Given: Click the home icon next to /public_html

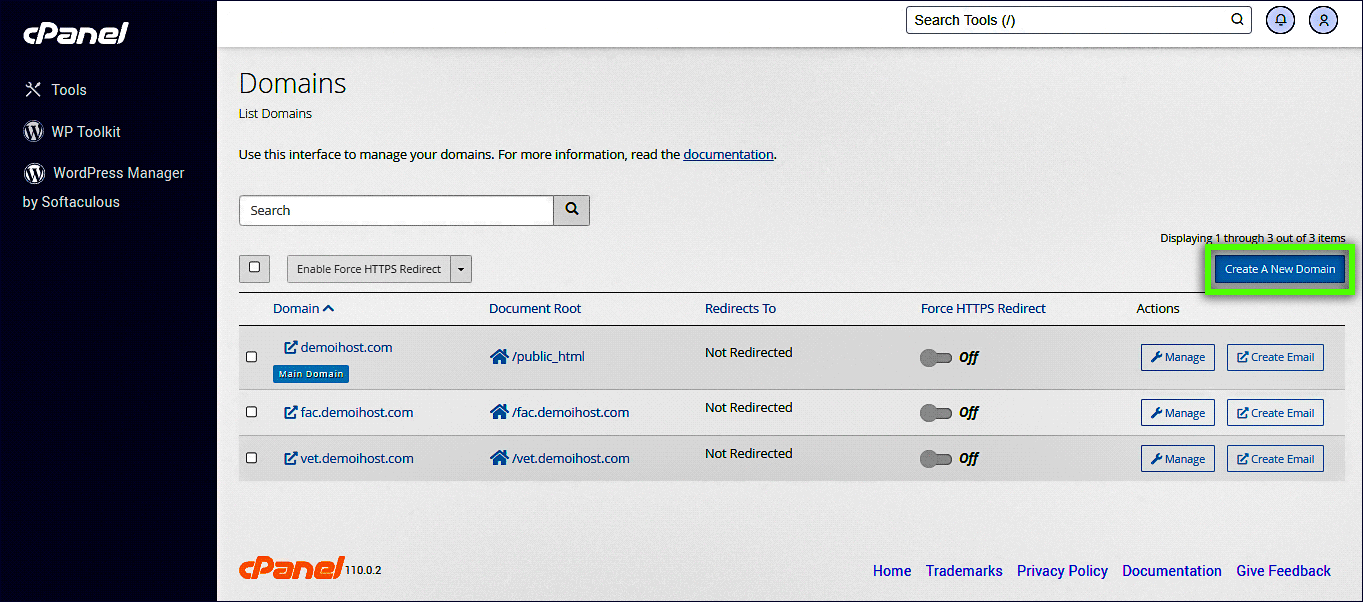Looking at the screenshot, I should [499, 357].
